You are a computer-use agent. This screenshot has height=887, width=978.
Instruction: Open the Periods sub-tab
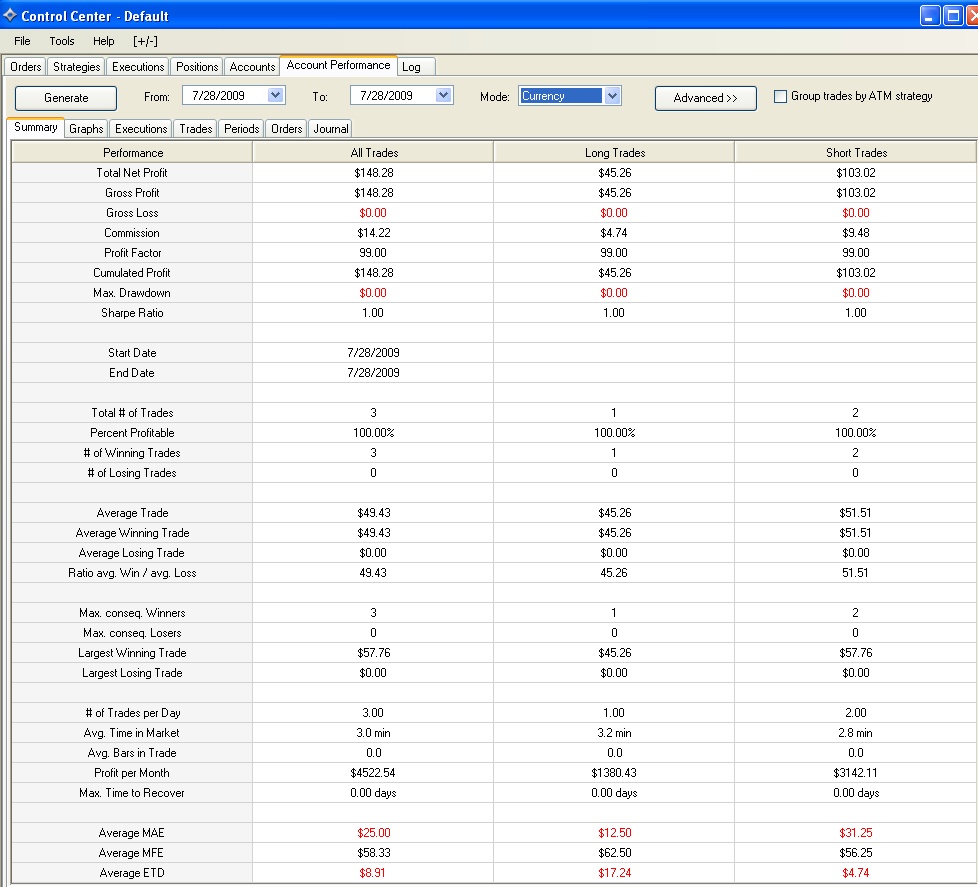pos(241,128)
